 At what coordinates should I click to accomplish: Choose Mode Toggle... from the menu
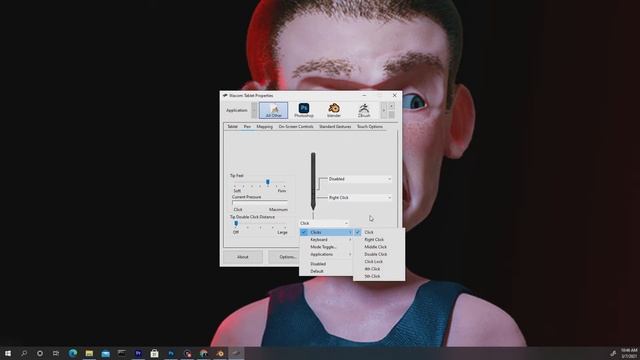[326, 247]
